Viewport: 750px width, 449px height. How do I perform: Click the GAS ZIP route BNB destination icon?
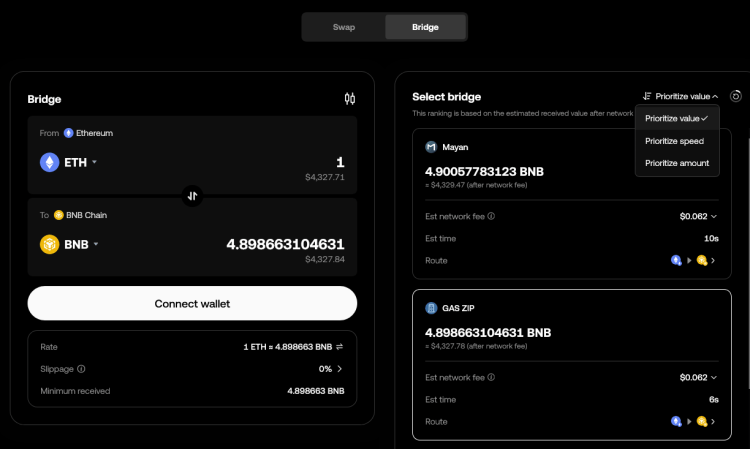coord(702,421)
